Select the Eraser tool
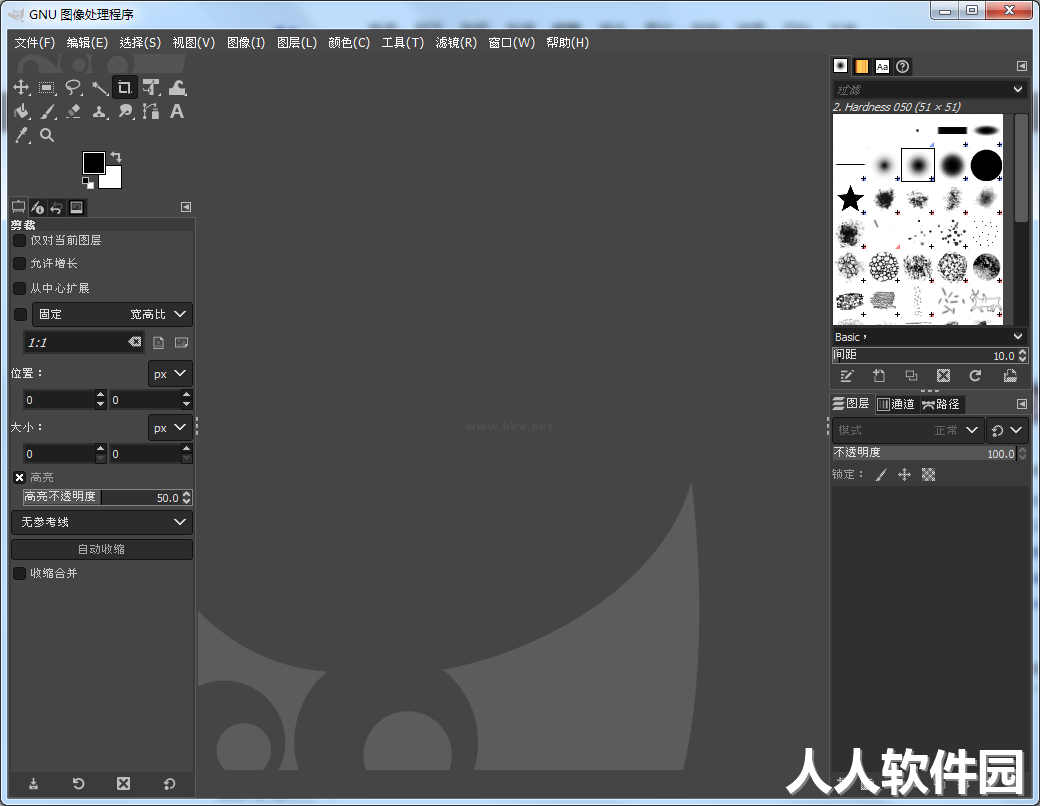 73,111
